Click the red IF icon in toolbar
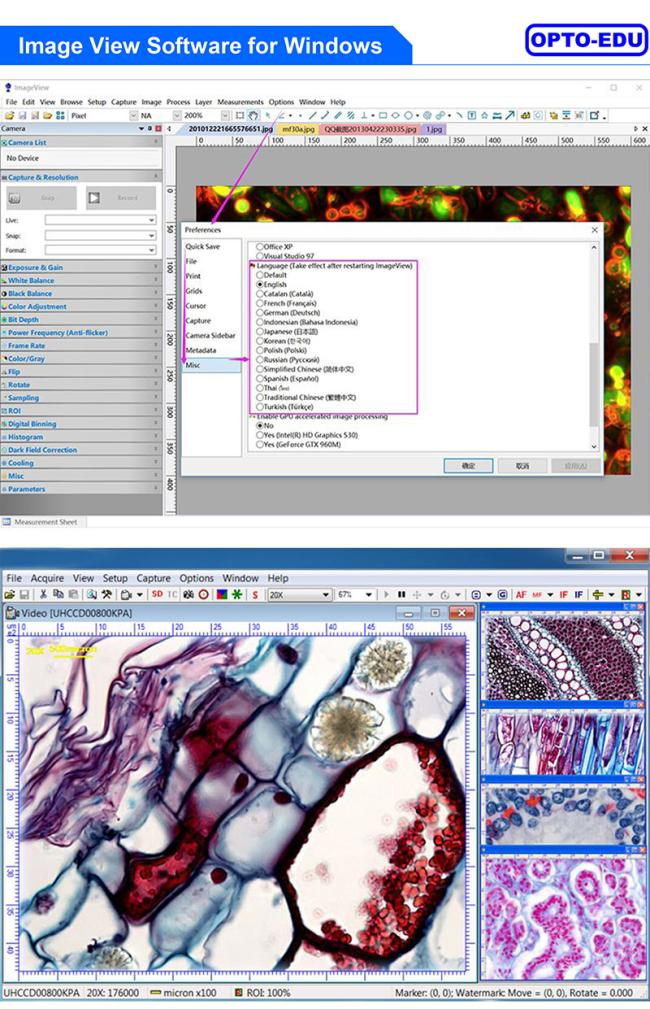This screenshot has width=650, height=1009. (563, 595)
